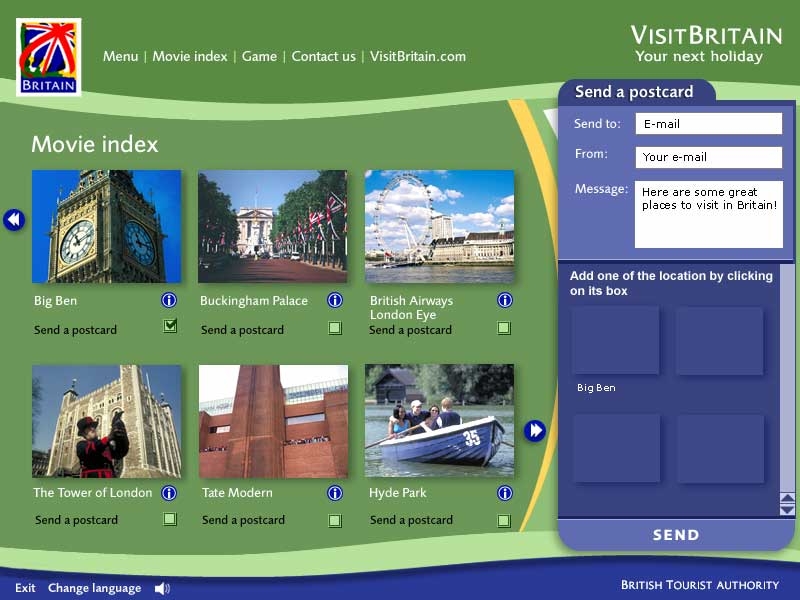Screen dimensions: 800x600
Task: Open info for Big Ben
Action: 169,300
